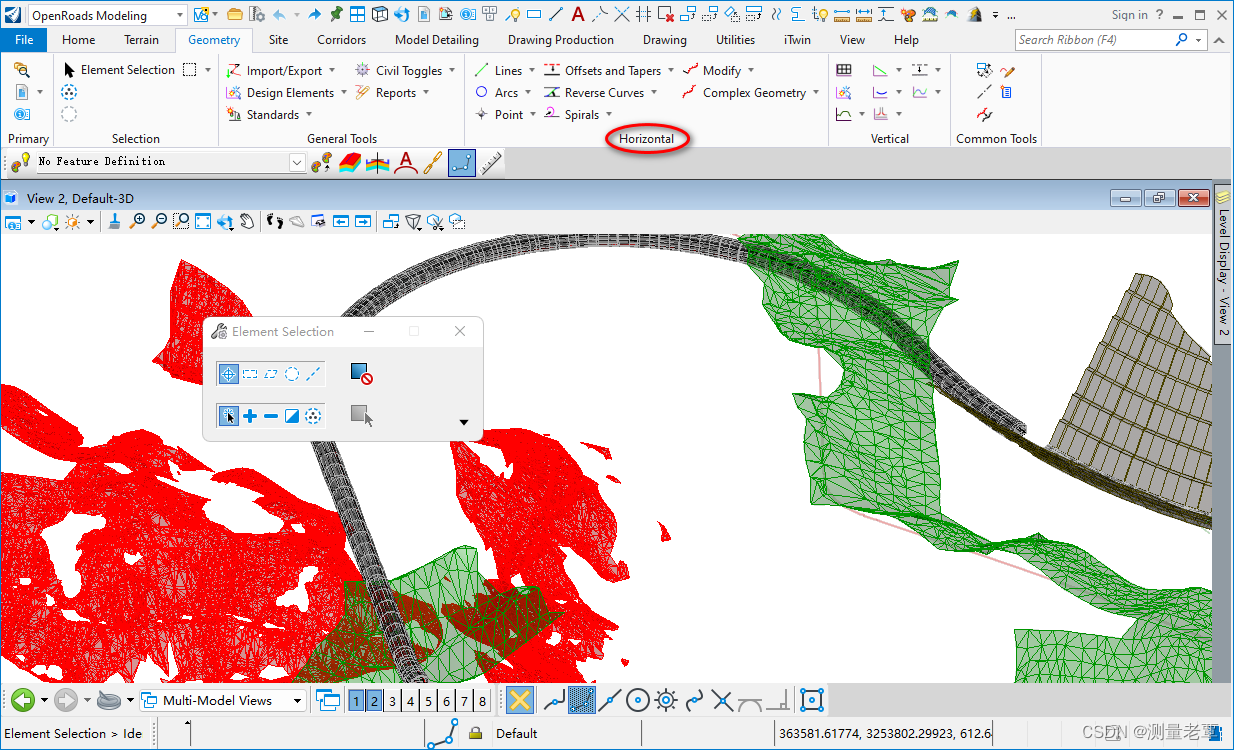This screenshot has width=1234, height=750.
Task: Click the Line selection mode icon
Action: (313, 374)
